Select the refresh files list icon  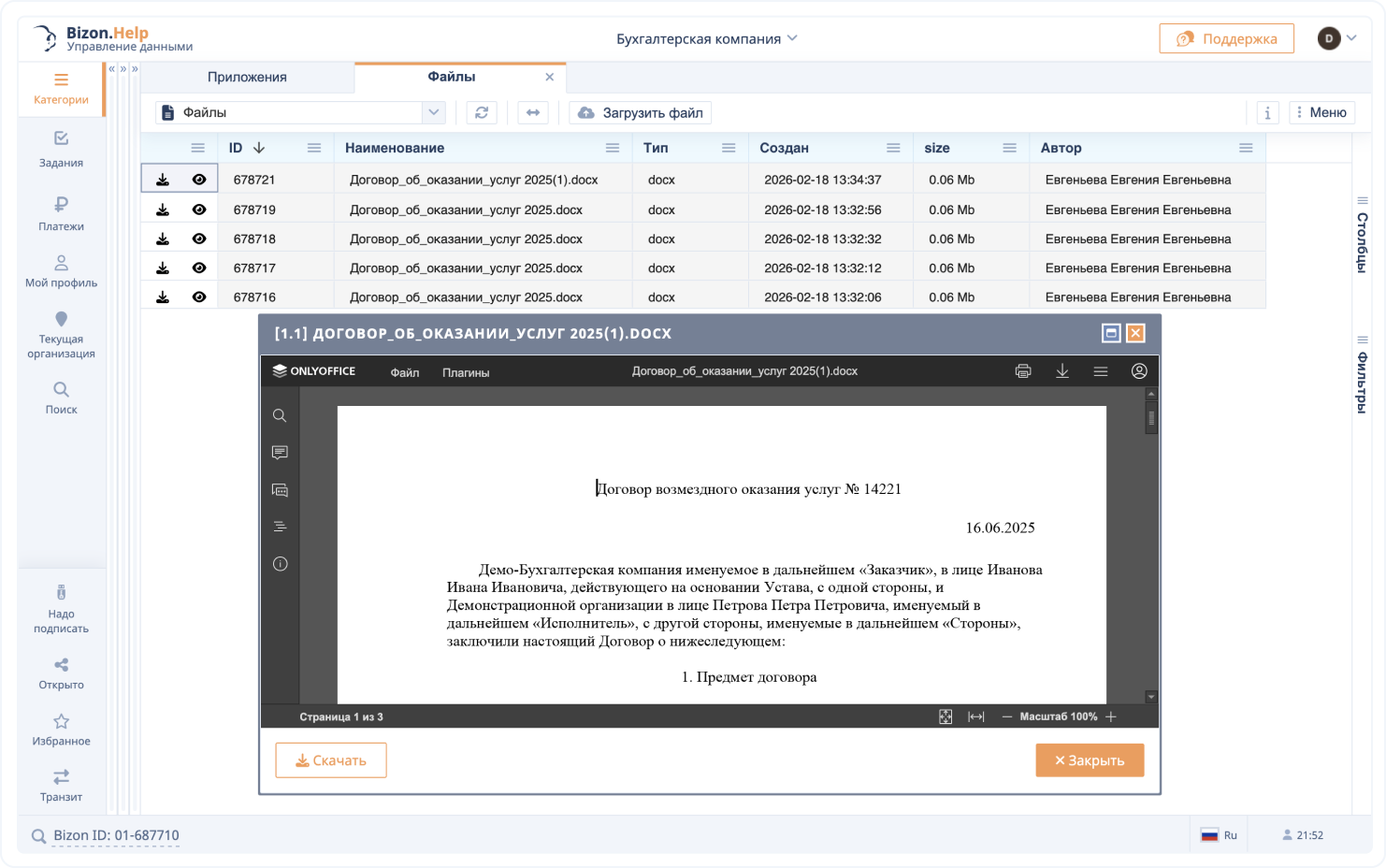pos(482,112)
